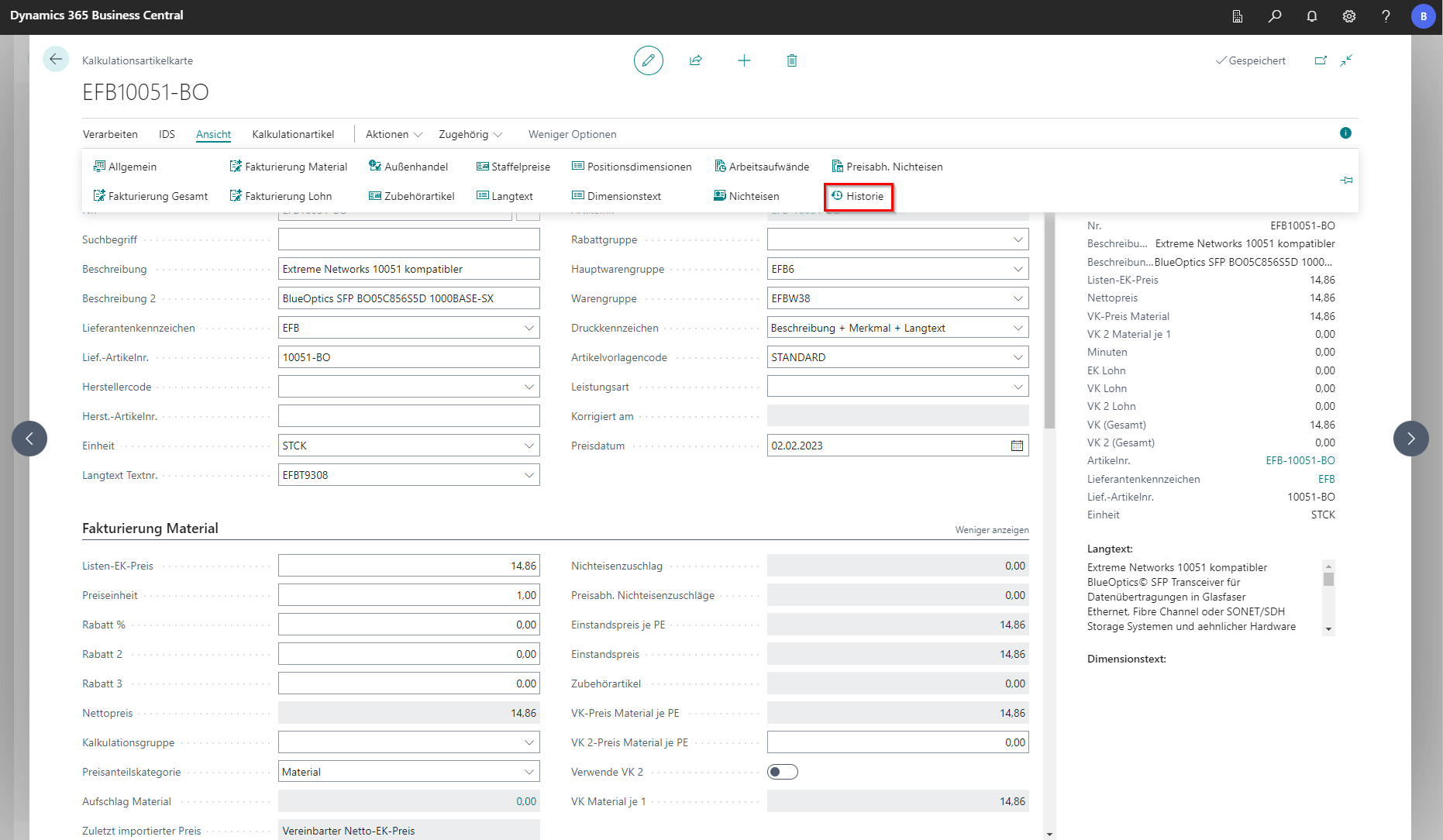The height and width of the screenshot is (840, 1443).
Task: Click the Suchbegriff input field
Action: [x=408, y=239]
